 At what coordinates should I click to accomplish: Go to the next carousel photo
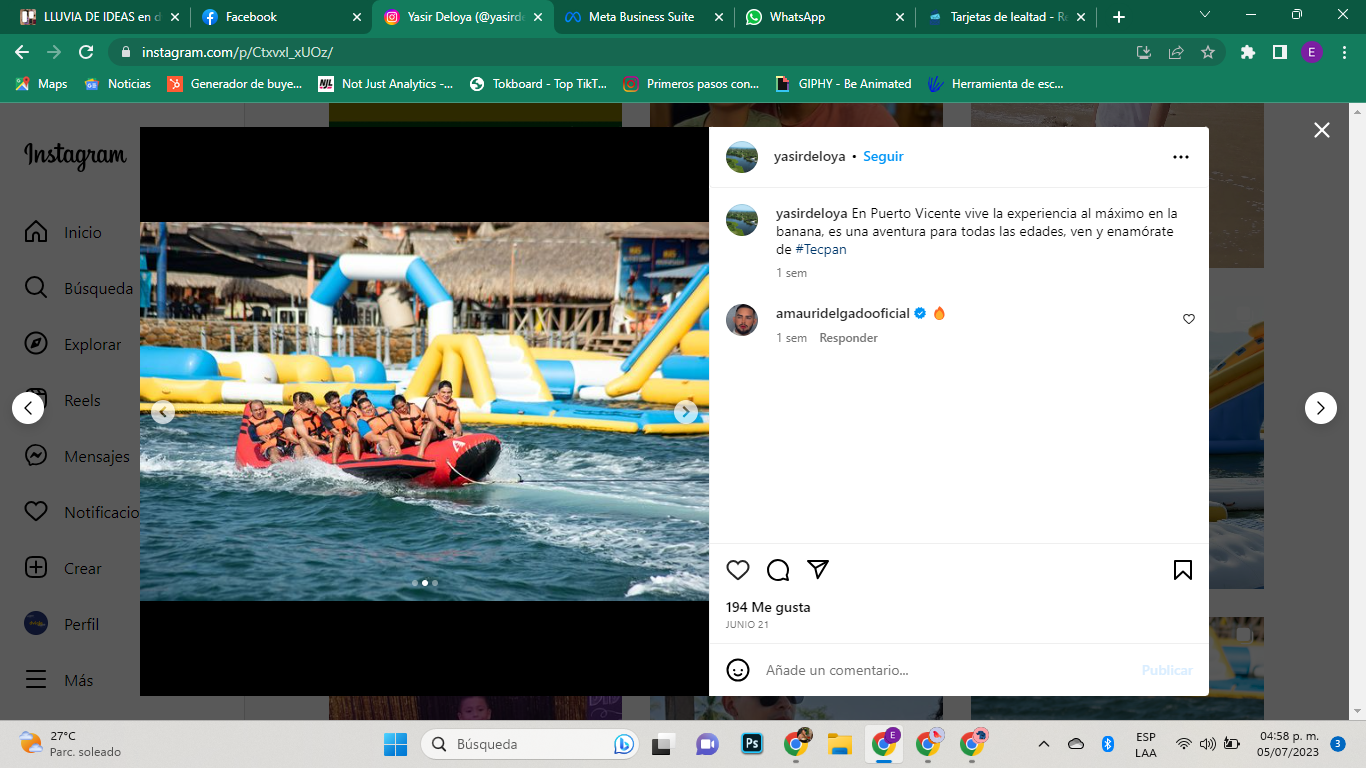[x=685, y=412]
